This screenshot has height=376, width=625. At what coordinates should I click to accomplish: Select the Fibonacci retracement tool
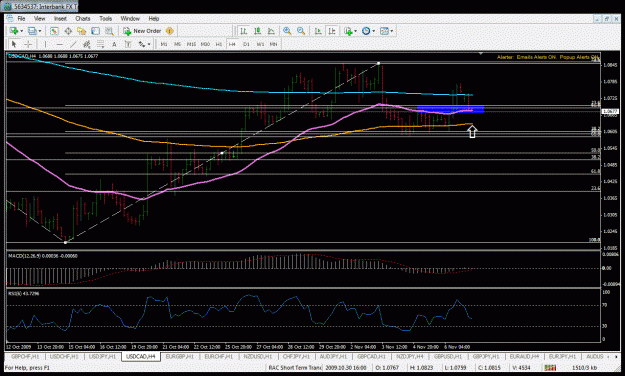[100, 44]
